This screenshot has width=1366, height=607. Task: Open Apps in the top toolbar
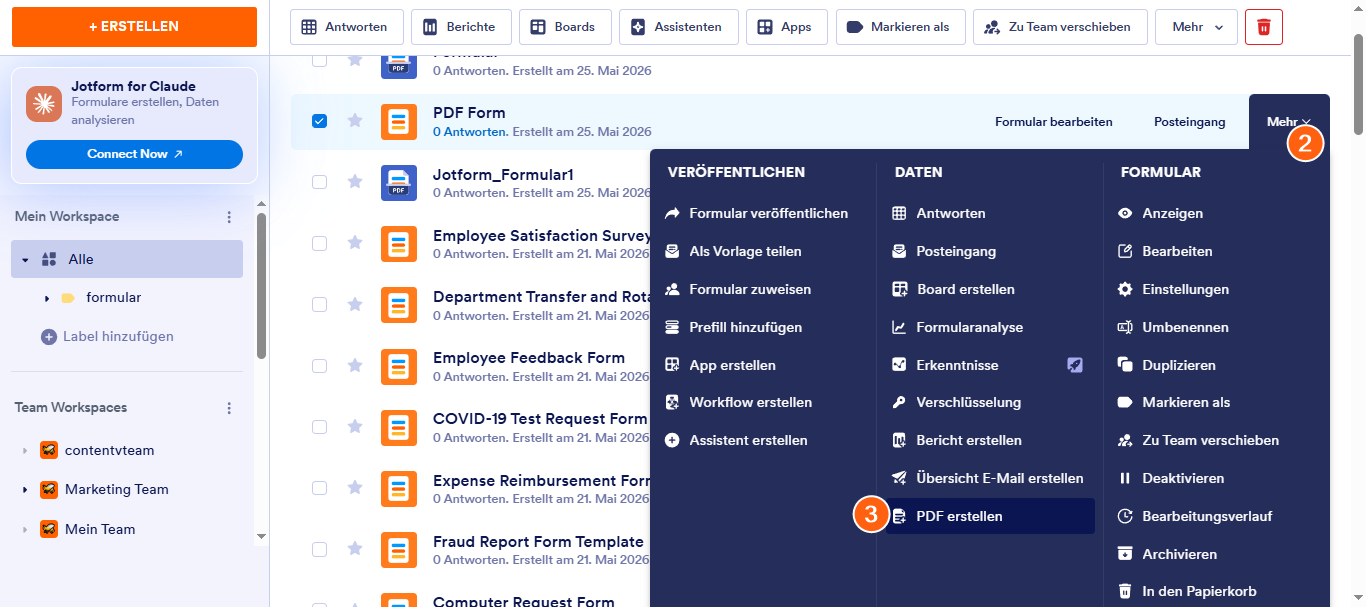[787, 27]
